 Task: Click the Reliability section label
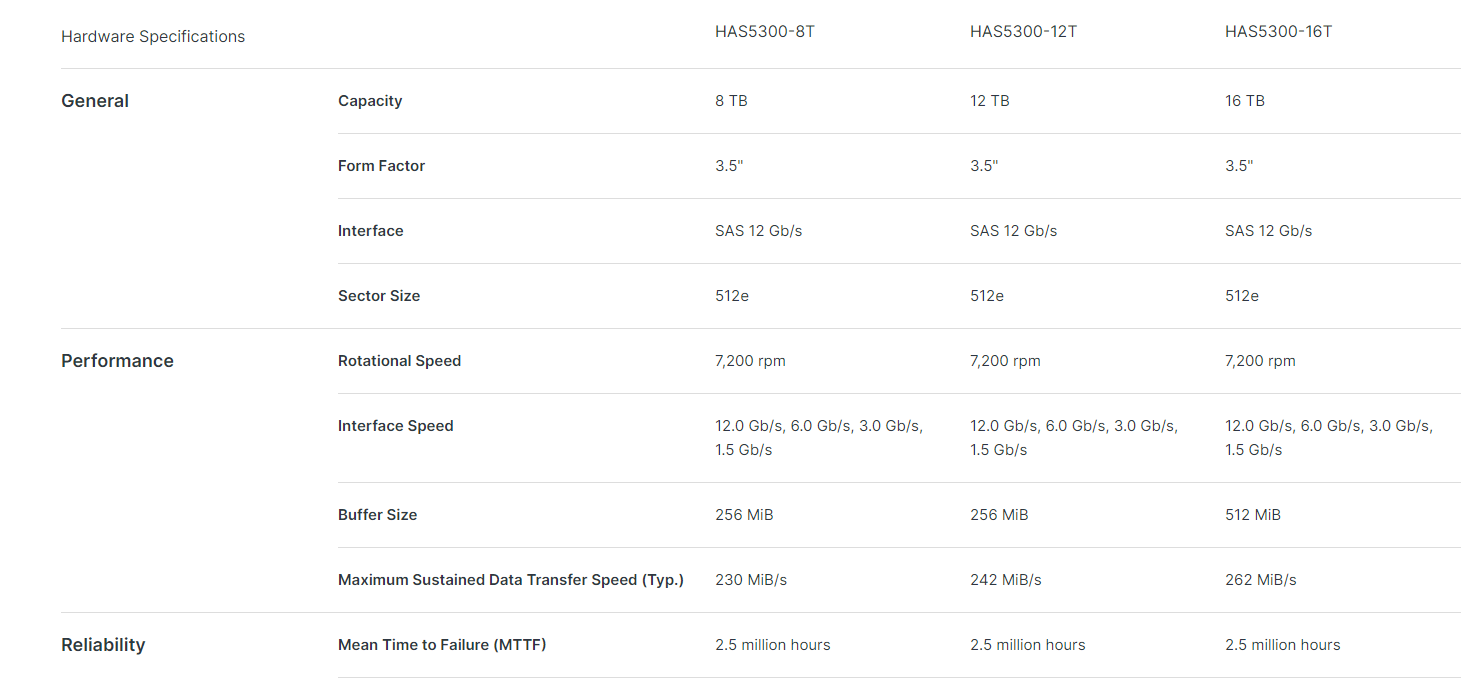(x=103, y=645)
